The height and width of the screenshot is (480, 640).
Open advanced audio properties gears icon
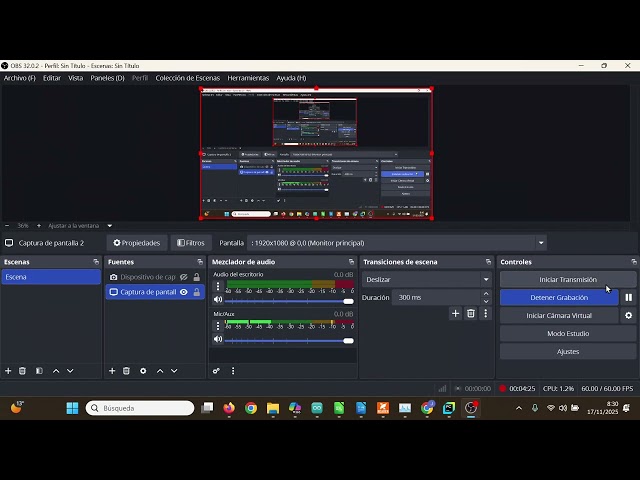(216, 371)
